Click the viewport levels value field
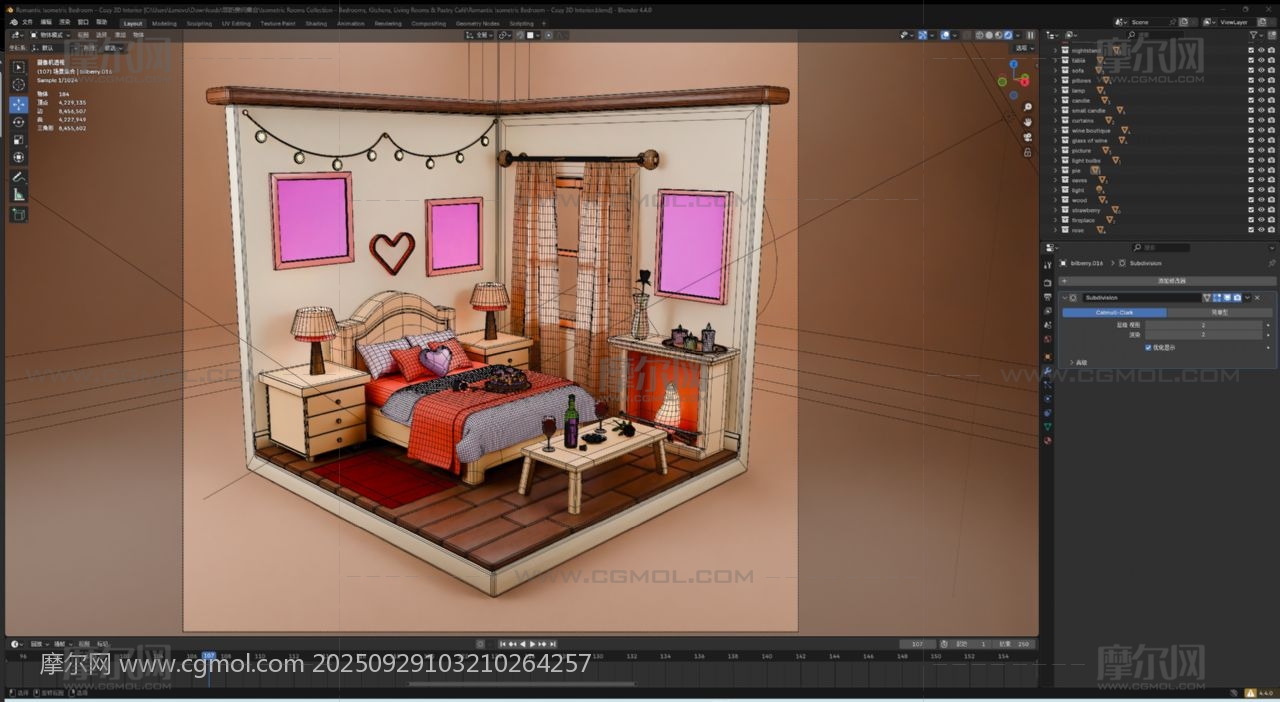Image resolution: width=1280 pixels, height=702 pixels. pyautogui.click(x=1203, y=325)
